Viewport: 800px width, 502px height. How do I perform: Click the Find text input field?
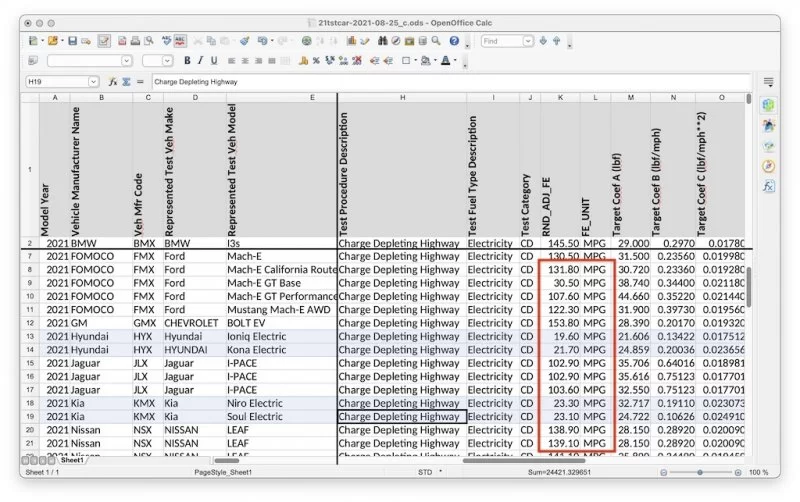pyautogui.click(x=502, y=41)
